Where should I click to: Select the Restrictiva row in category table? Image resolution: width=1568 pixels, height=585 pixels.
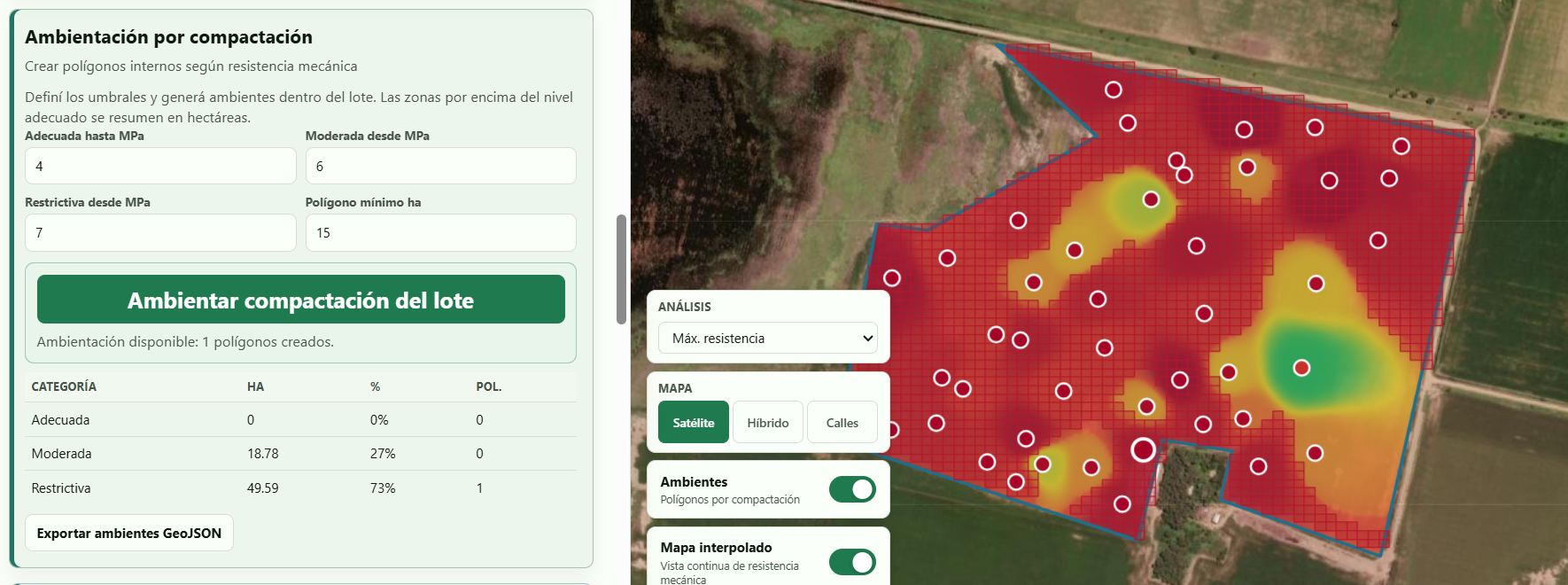[x=301, y=487]
